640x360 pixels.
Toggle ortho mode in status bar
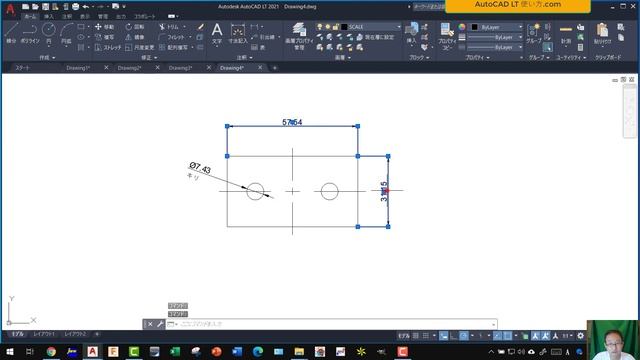pos(453,336)
